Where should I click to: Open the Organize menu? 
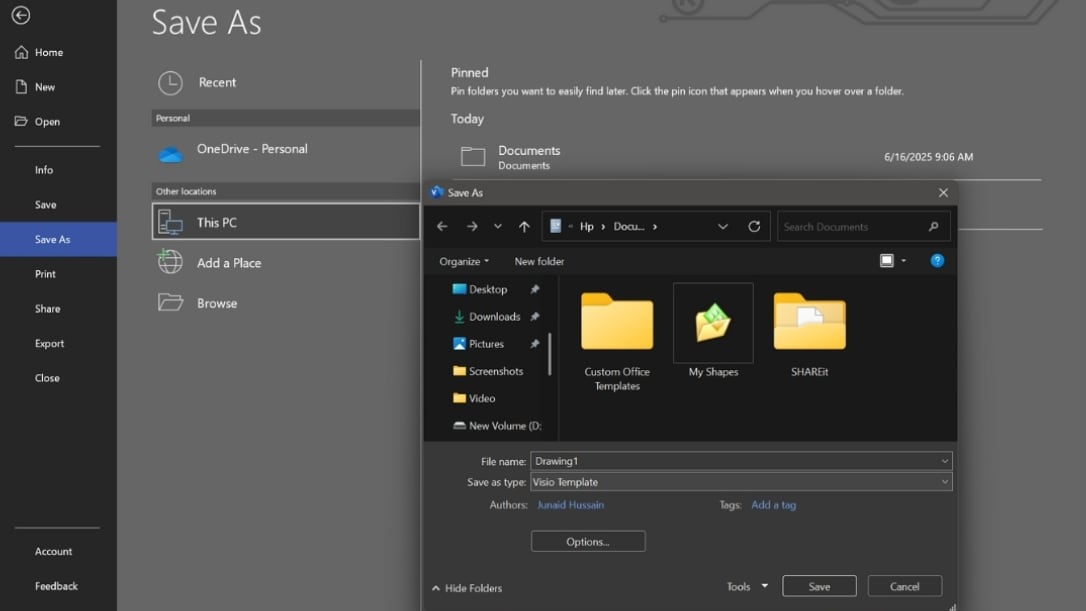464,261
